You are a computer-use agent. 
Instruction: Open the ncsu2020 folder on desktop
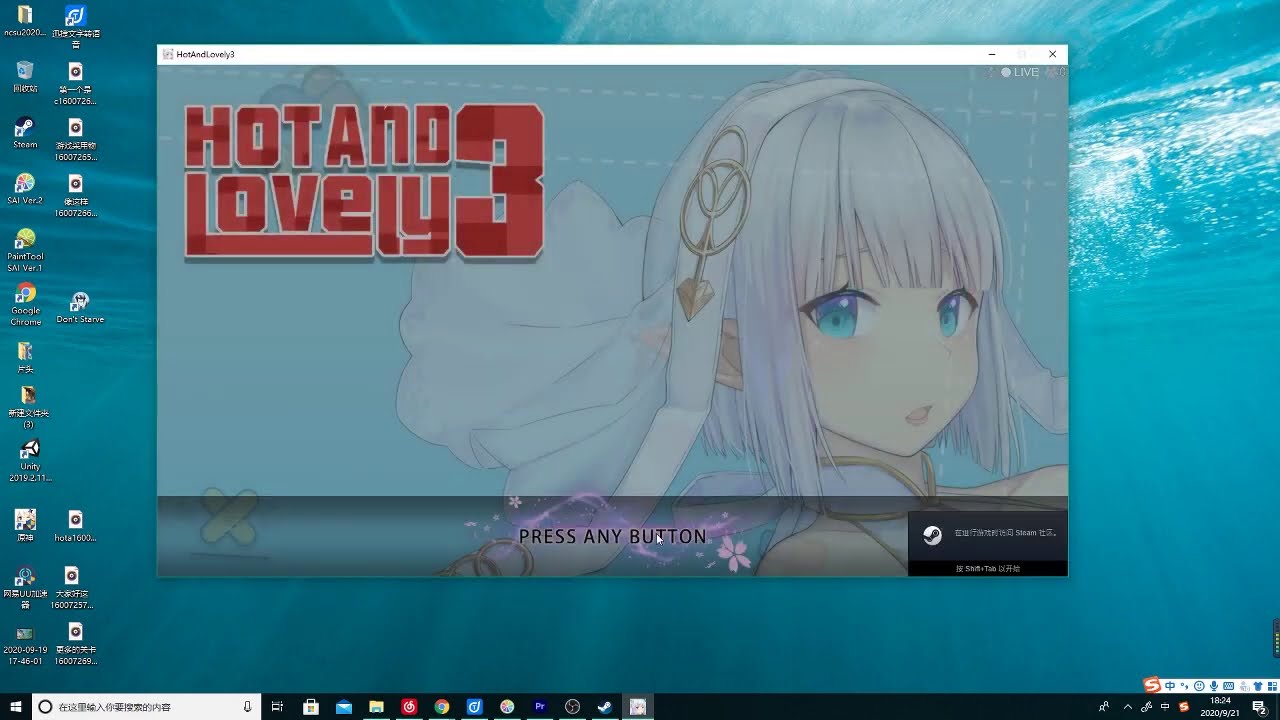25,21
